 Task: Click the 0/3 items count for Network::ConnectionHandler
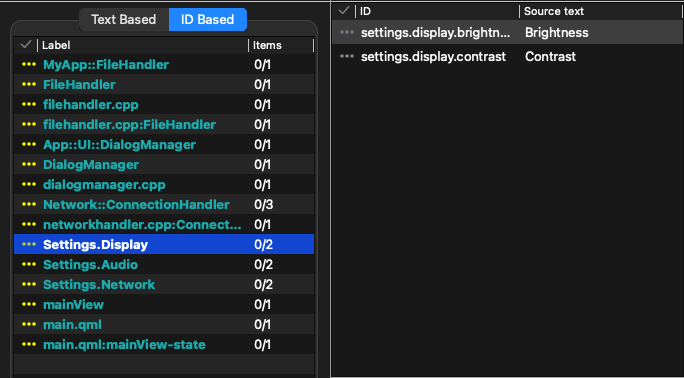(263, 204)
